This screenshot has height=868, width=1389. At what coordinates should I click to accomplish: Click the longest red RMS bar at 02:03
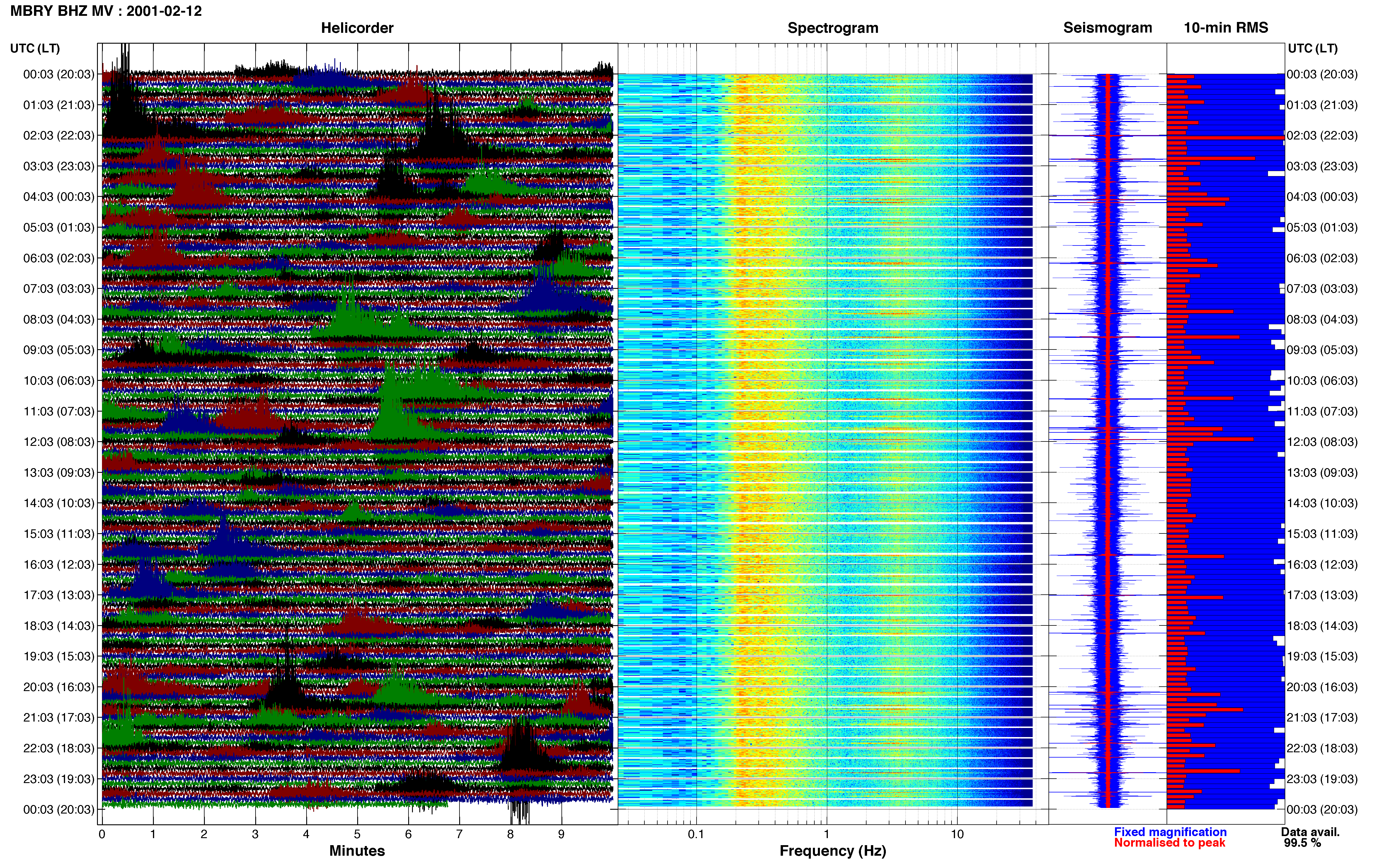click(1225, 138)
